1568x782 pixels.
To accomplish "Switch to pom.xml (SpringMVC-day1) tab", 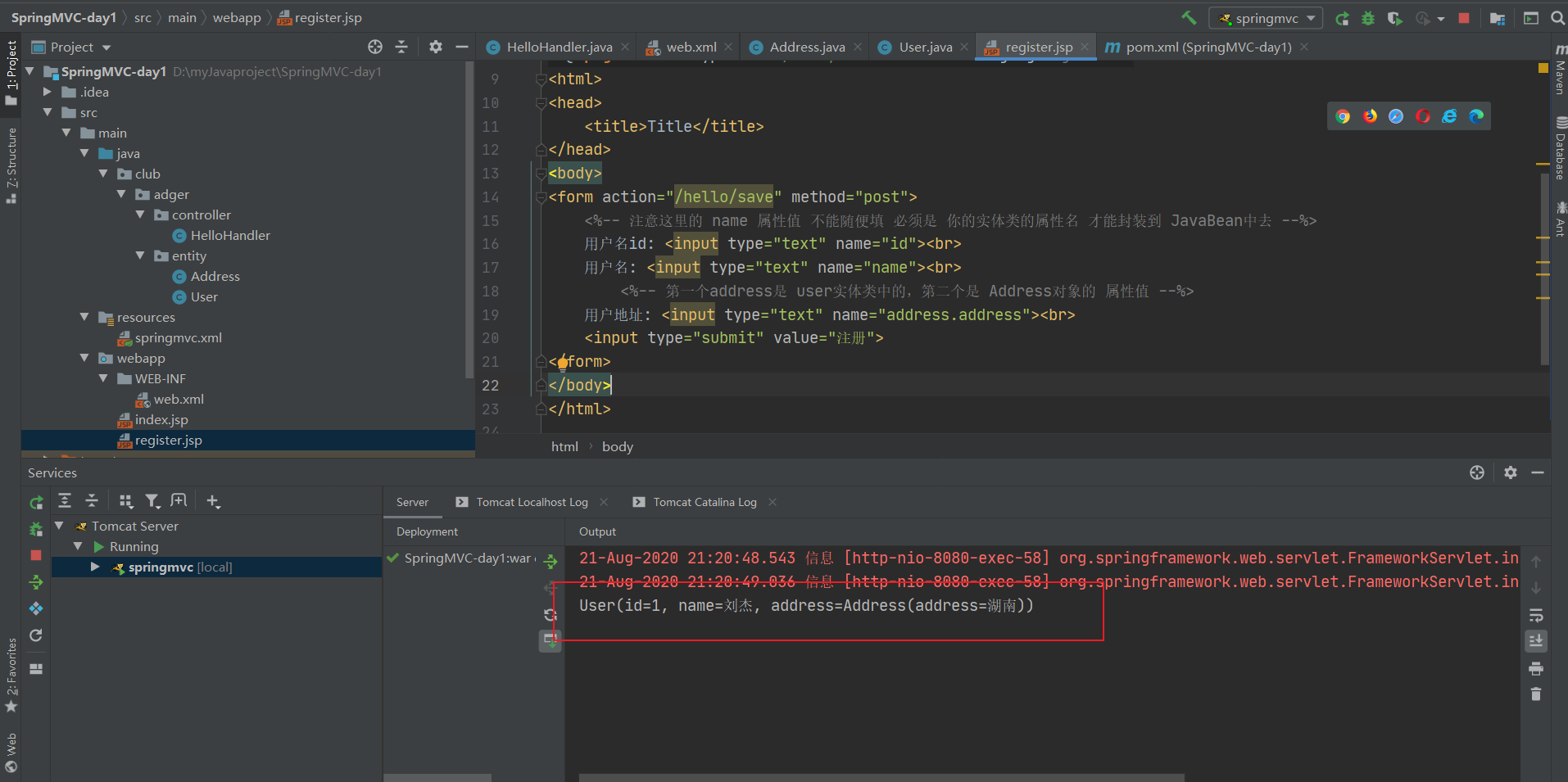I will (x=1208, y=47).
